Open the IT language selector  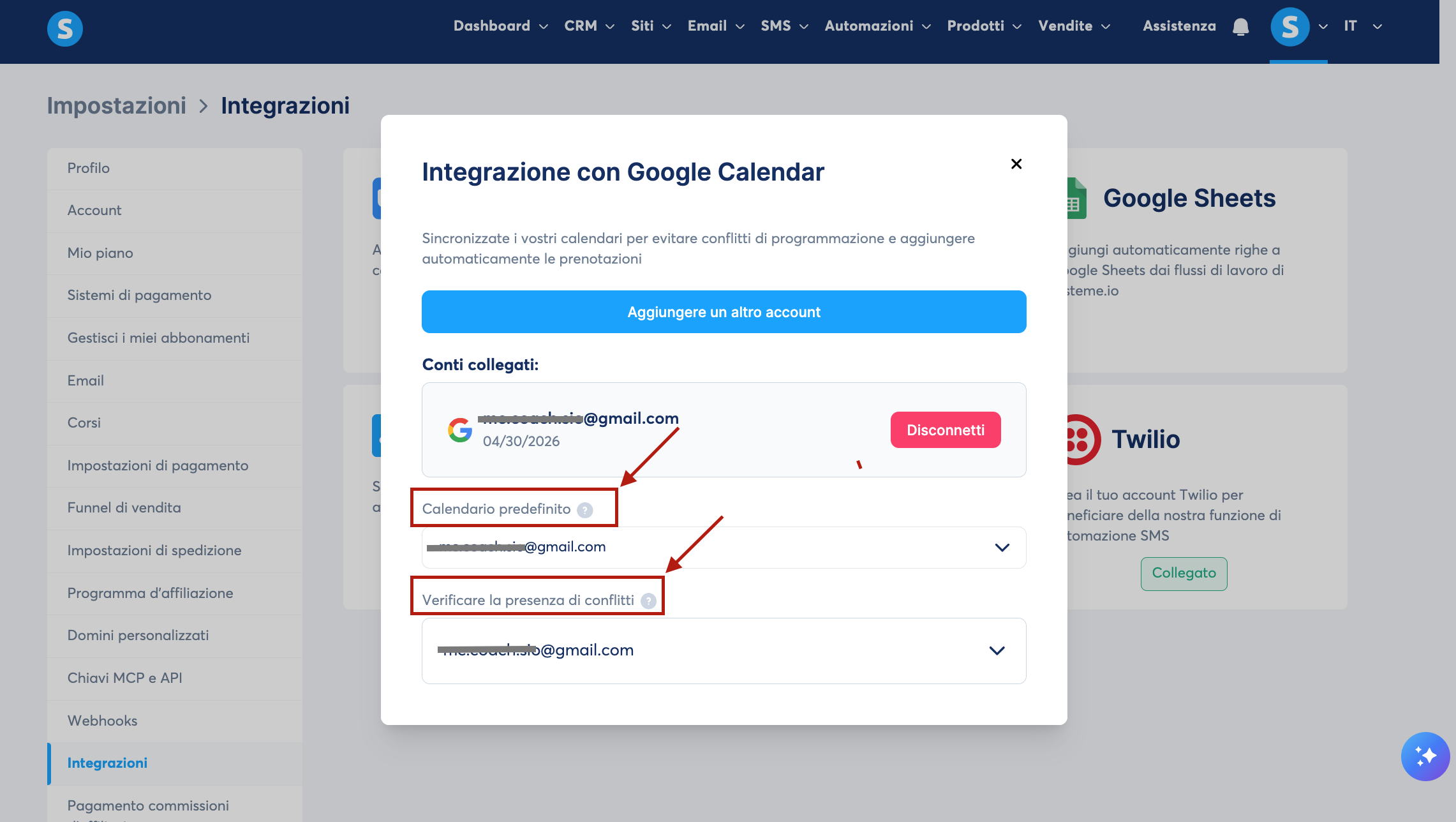click(1363, 26)
